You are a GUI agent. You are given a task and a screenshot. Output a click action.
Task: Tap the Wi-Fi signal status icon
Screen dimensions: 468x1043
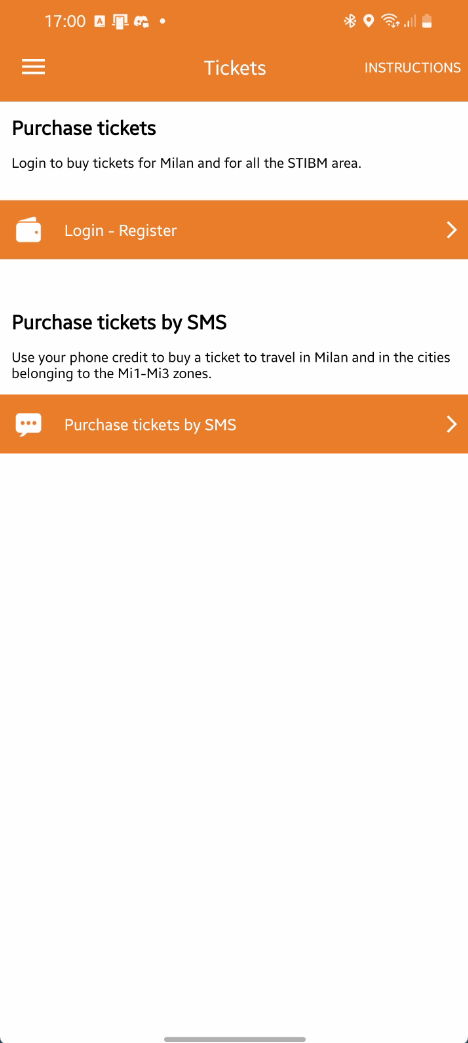pyautogui.click(x=390, y=21)
